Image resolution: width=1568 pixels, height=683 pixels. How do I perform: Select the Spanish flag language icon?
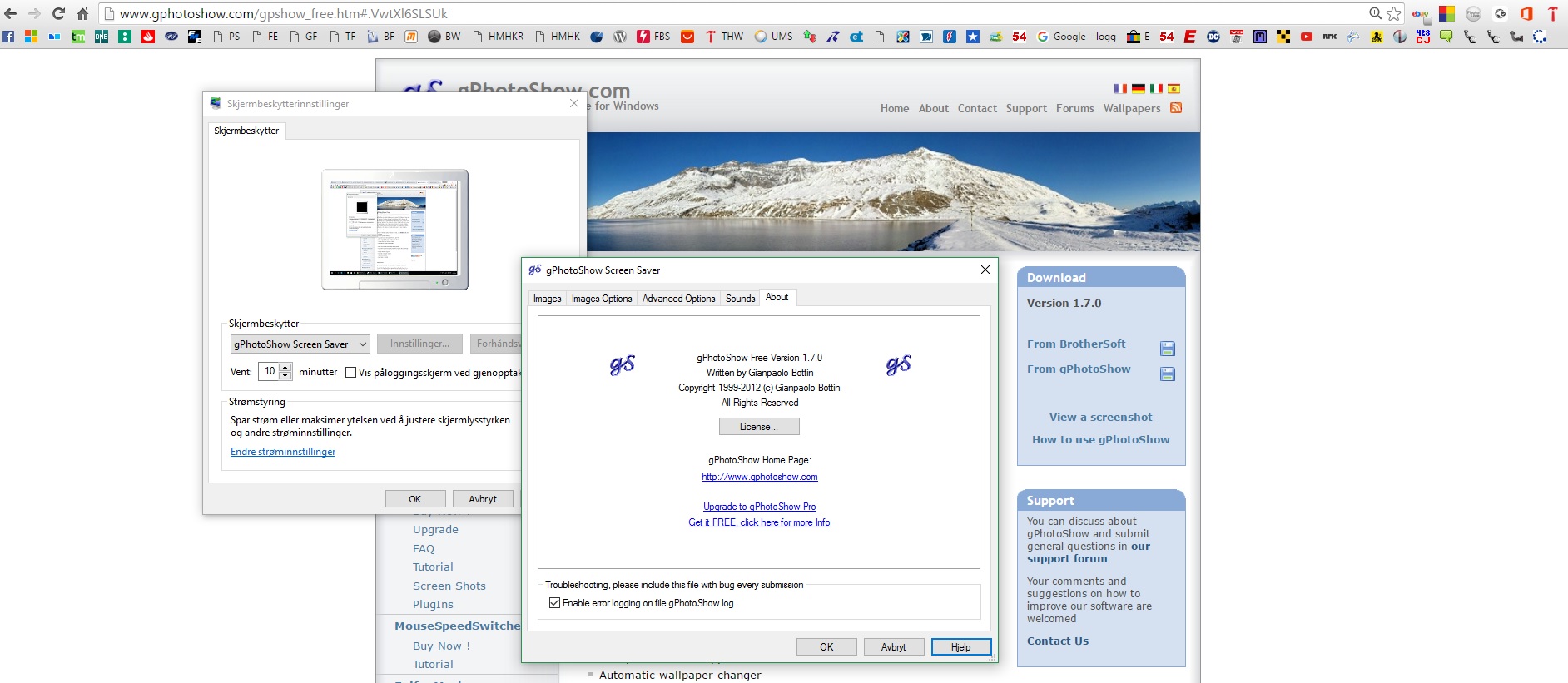click(x=1174, y=89)
